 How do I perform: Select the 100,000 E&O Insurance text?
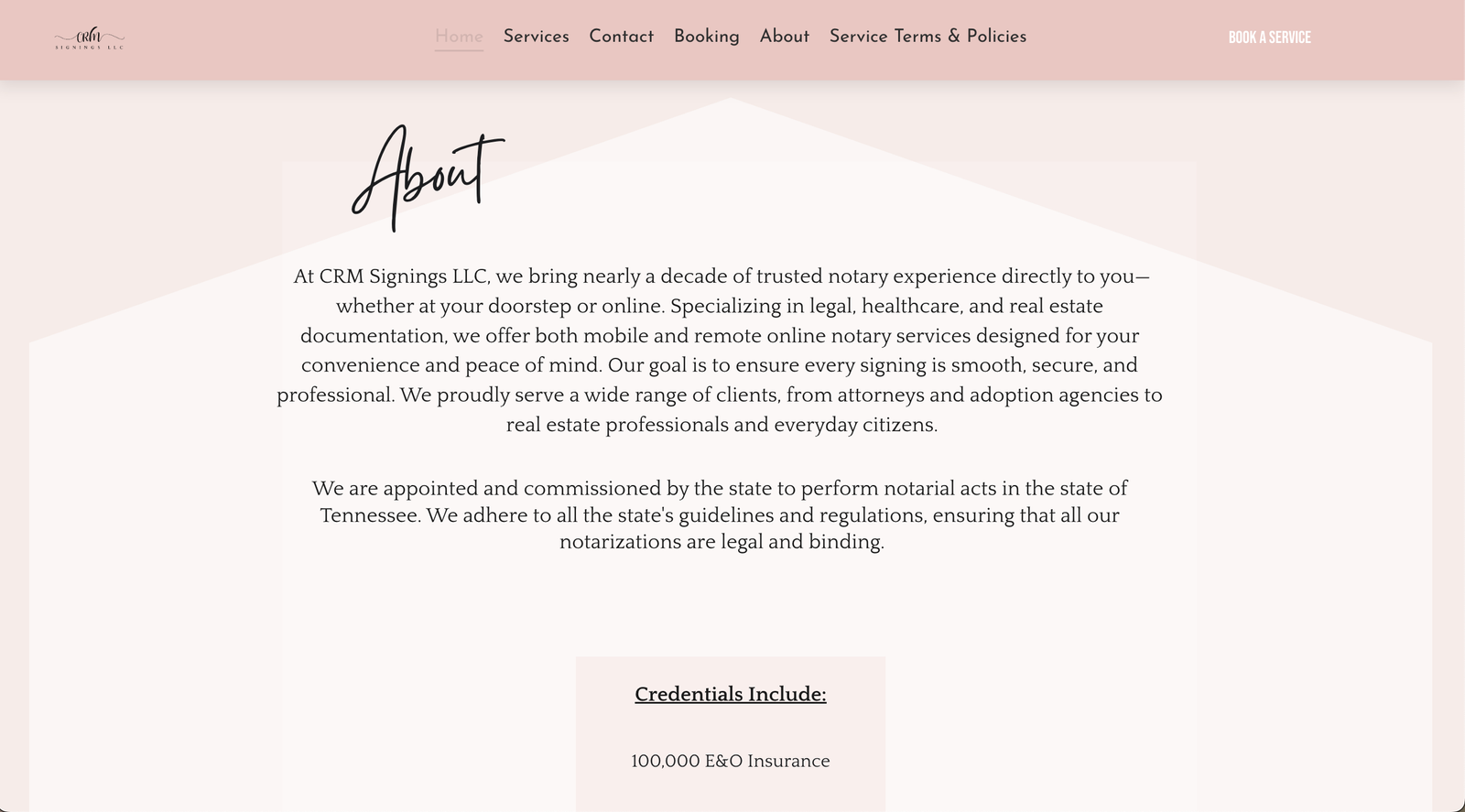pyautogui.click(x=730, y=761)
